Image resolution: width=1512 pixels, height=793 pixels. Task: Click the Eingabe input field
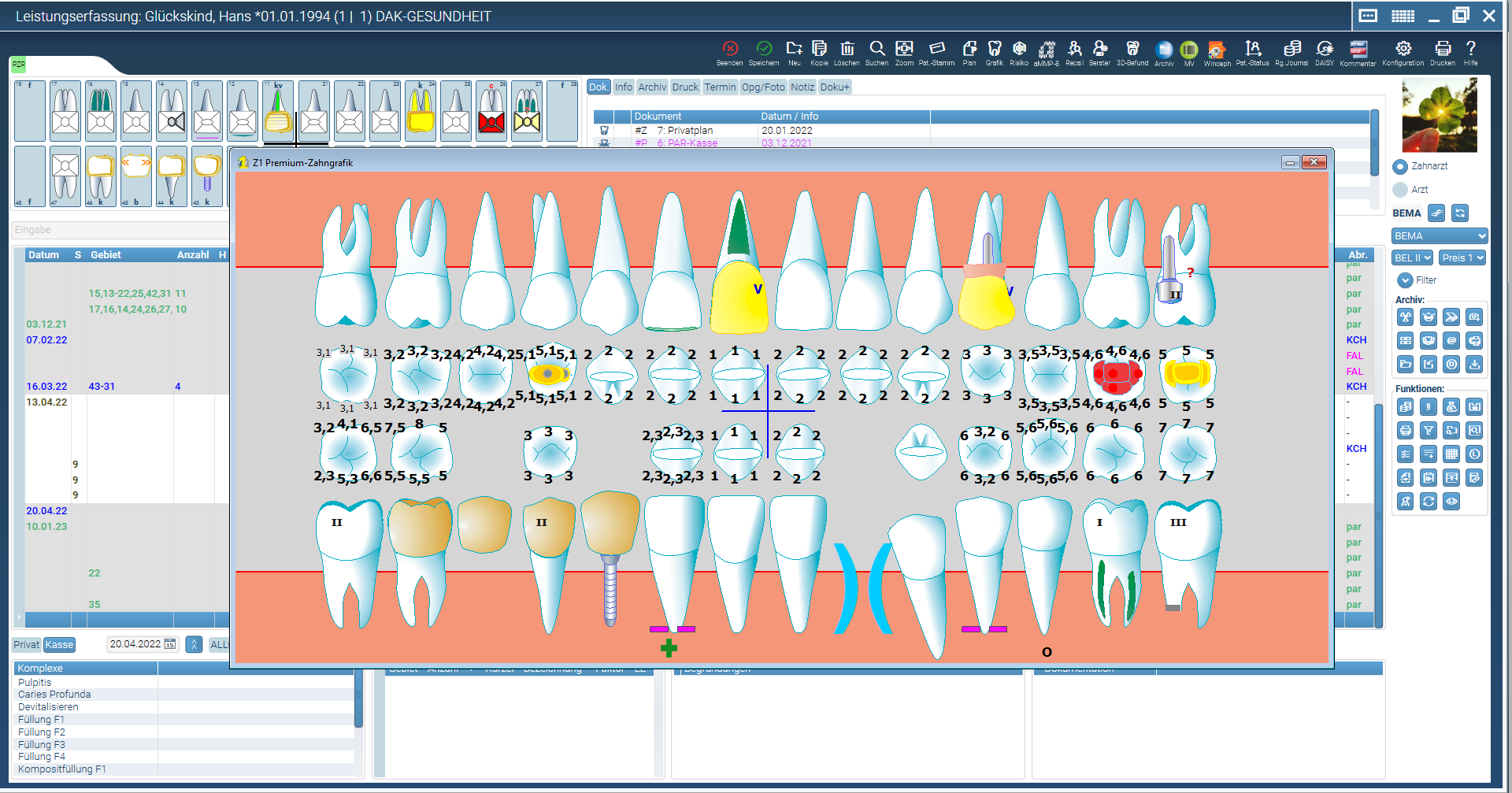[x=120, y=230]
